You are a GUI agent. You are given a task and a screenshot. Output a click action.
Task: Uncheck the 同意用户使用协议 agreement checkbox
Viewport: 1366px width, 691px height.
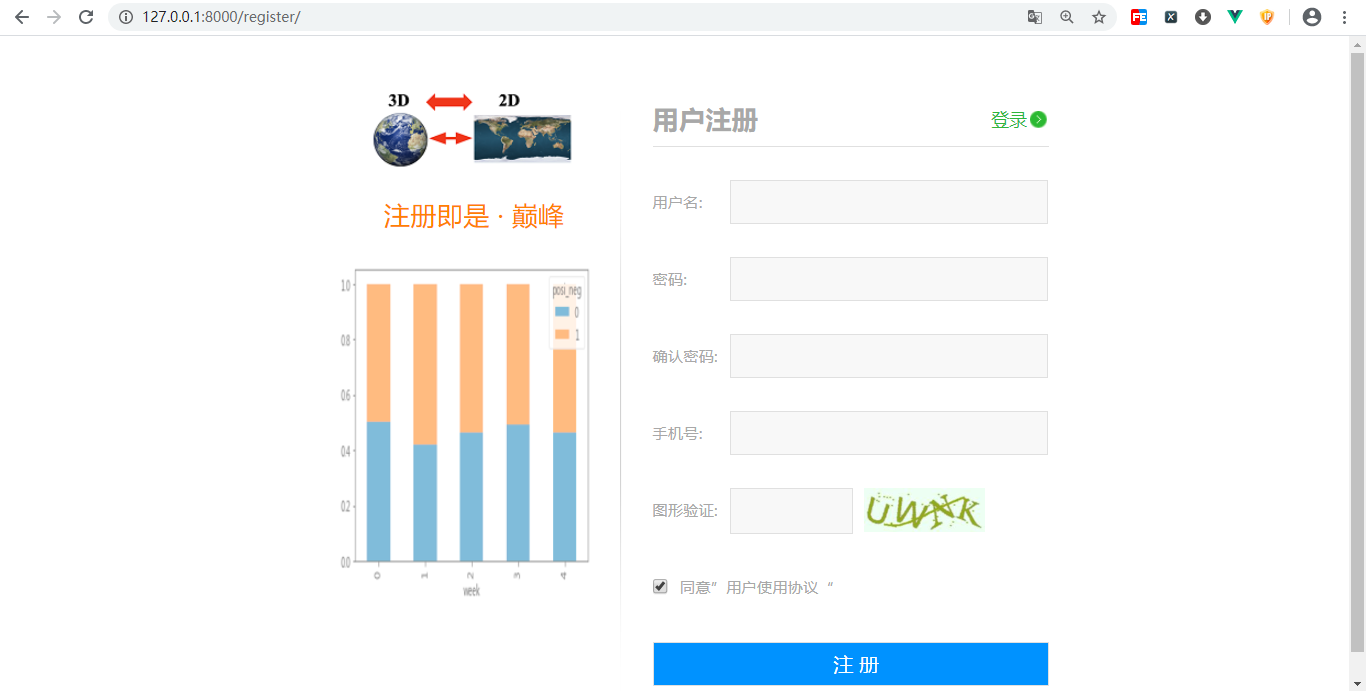pos(660,586)
